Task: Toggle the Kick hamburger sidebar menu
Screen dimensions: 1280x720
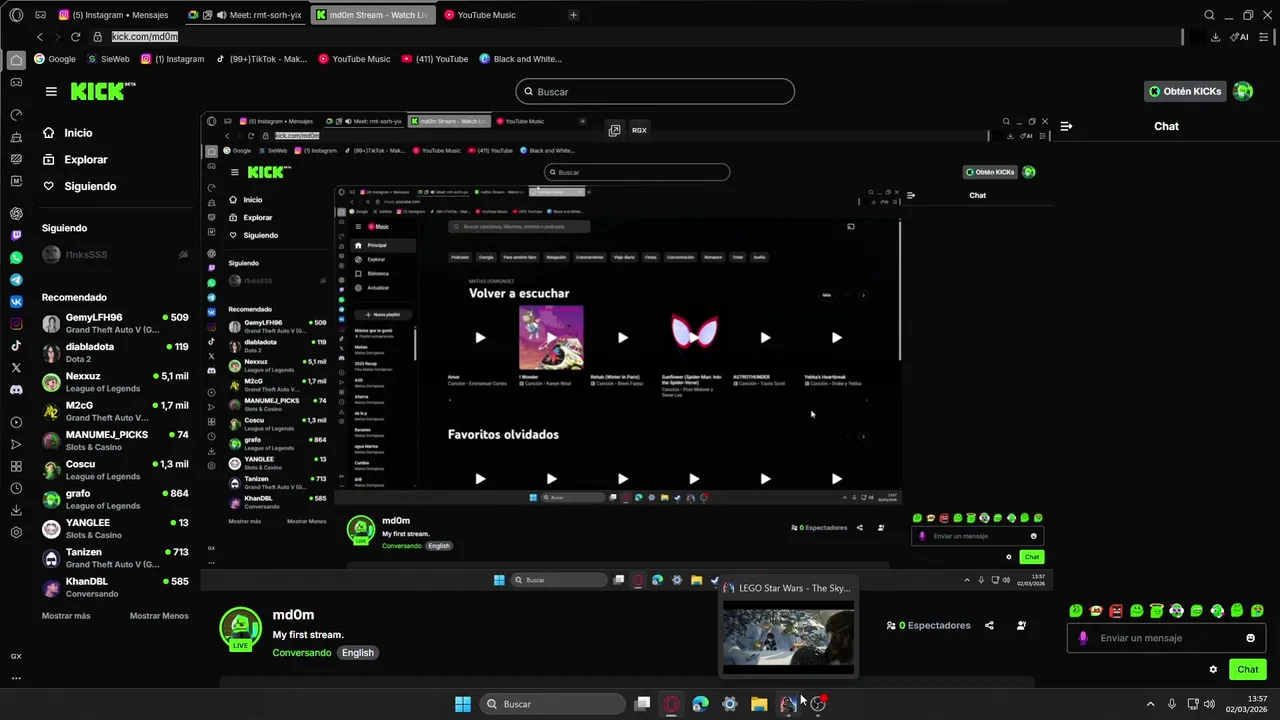Action: [x=51, y=91]
